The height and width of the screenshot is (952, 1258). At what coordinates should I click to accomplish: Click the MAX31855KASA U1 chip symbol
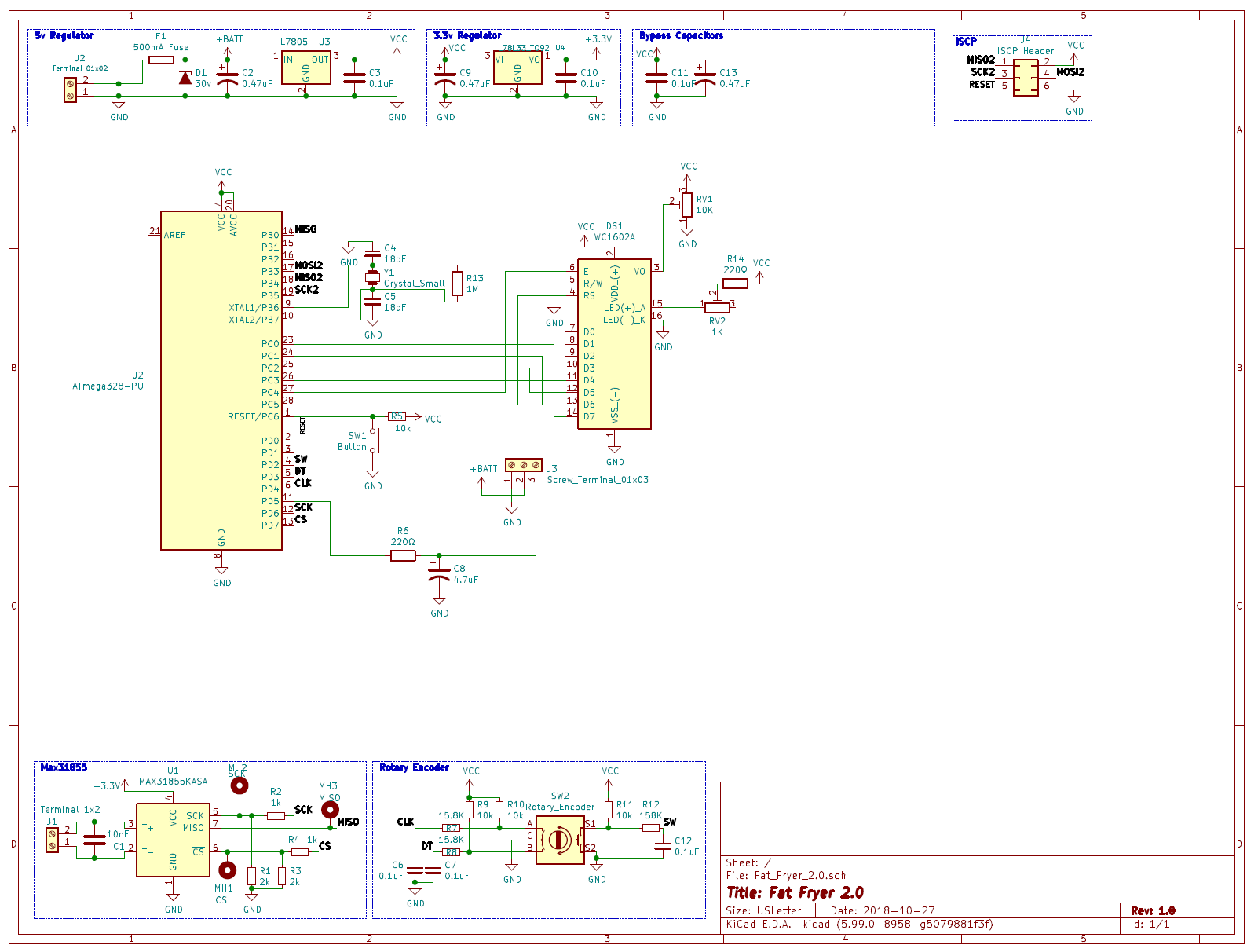tap(173, 840)
